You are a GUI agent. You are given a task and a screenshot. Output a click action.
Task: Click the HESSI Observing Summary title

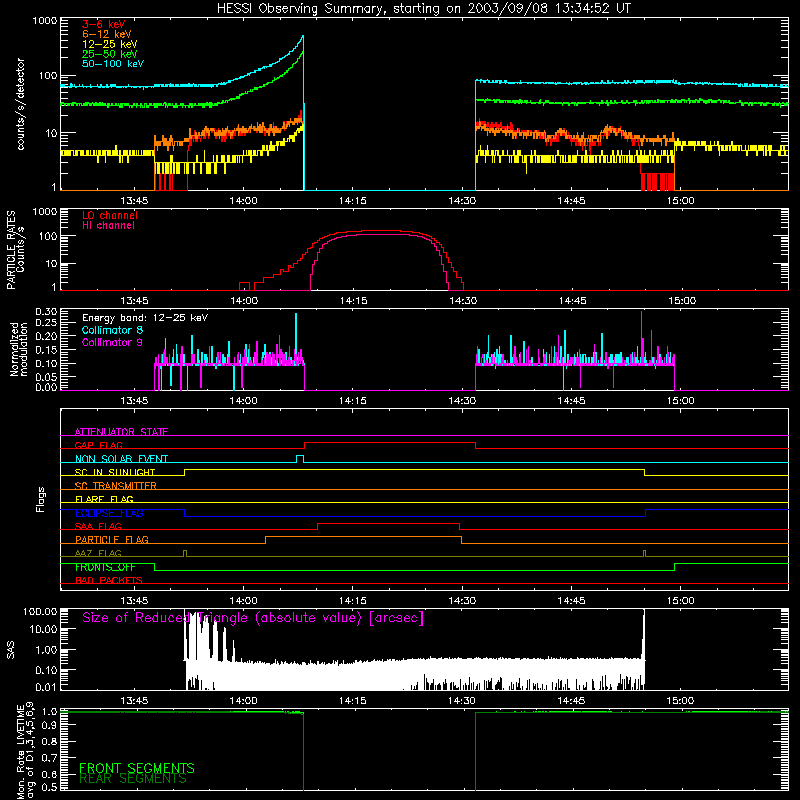[x=424, y=9]
